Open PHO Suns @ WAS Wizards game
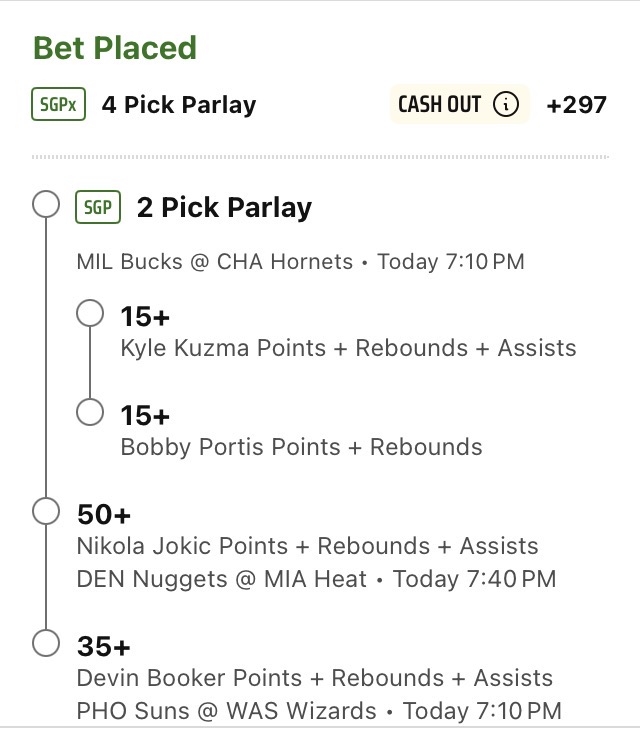The image size is (640, 747). 226,711
